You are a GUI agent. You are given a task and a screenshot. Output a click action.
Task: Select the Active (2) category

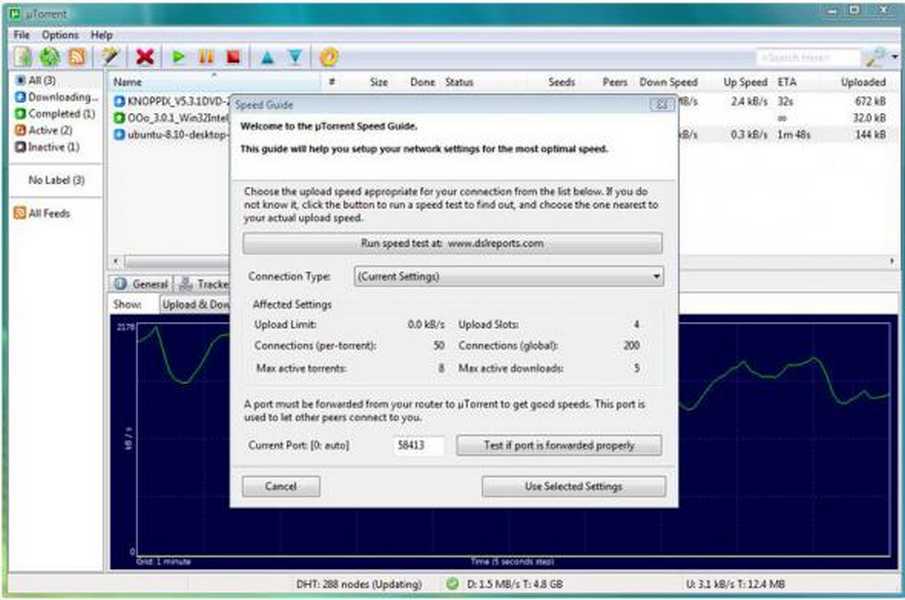tap(43, 130)
